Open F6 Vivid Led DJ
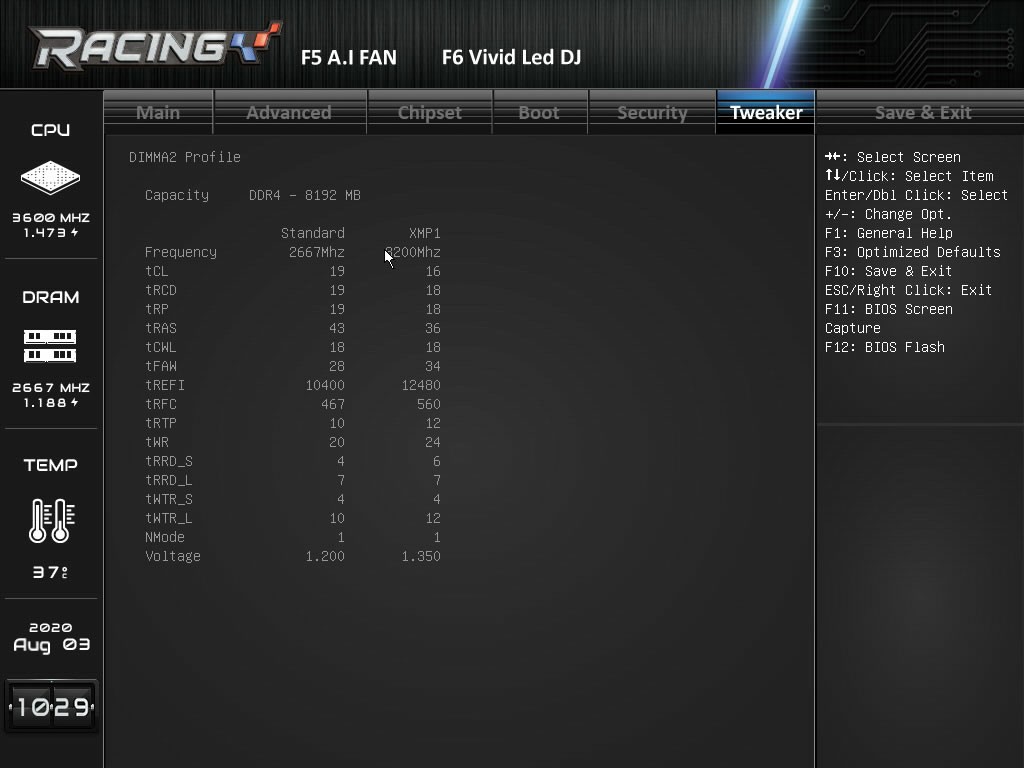The height and width of the screenshot is (768, 1024). click(511, 57)
